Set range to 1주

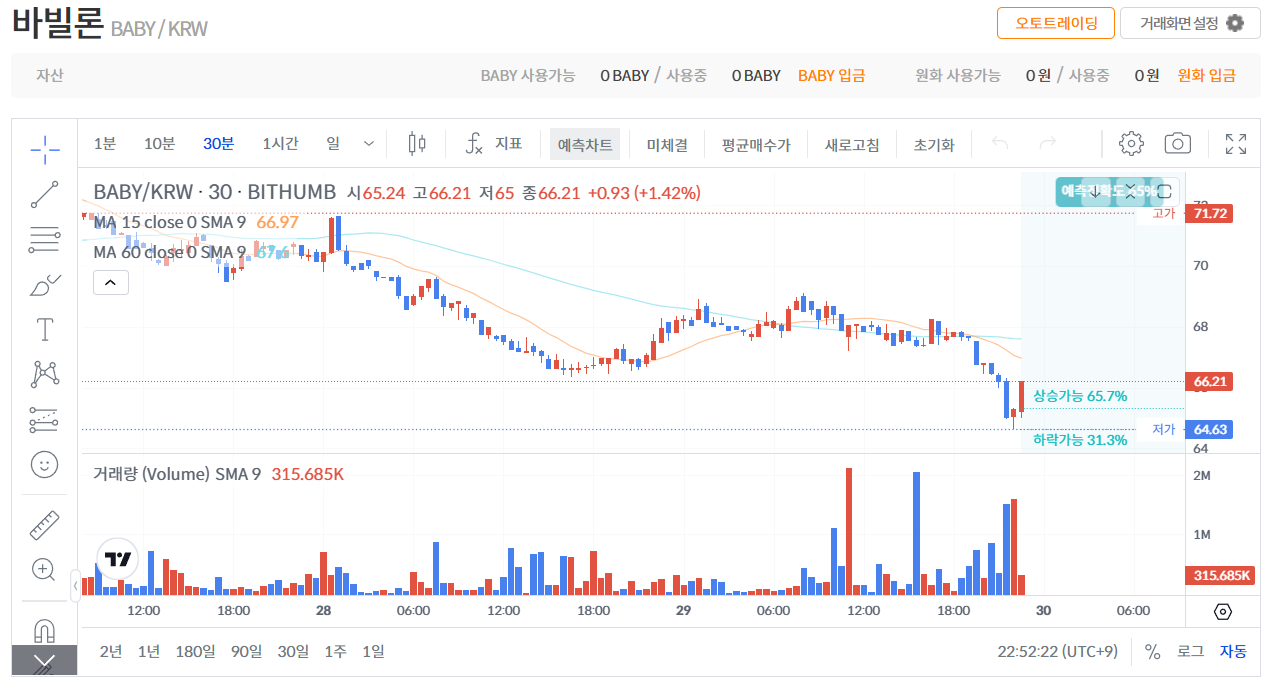pos(336,651)
